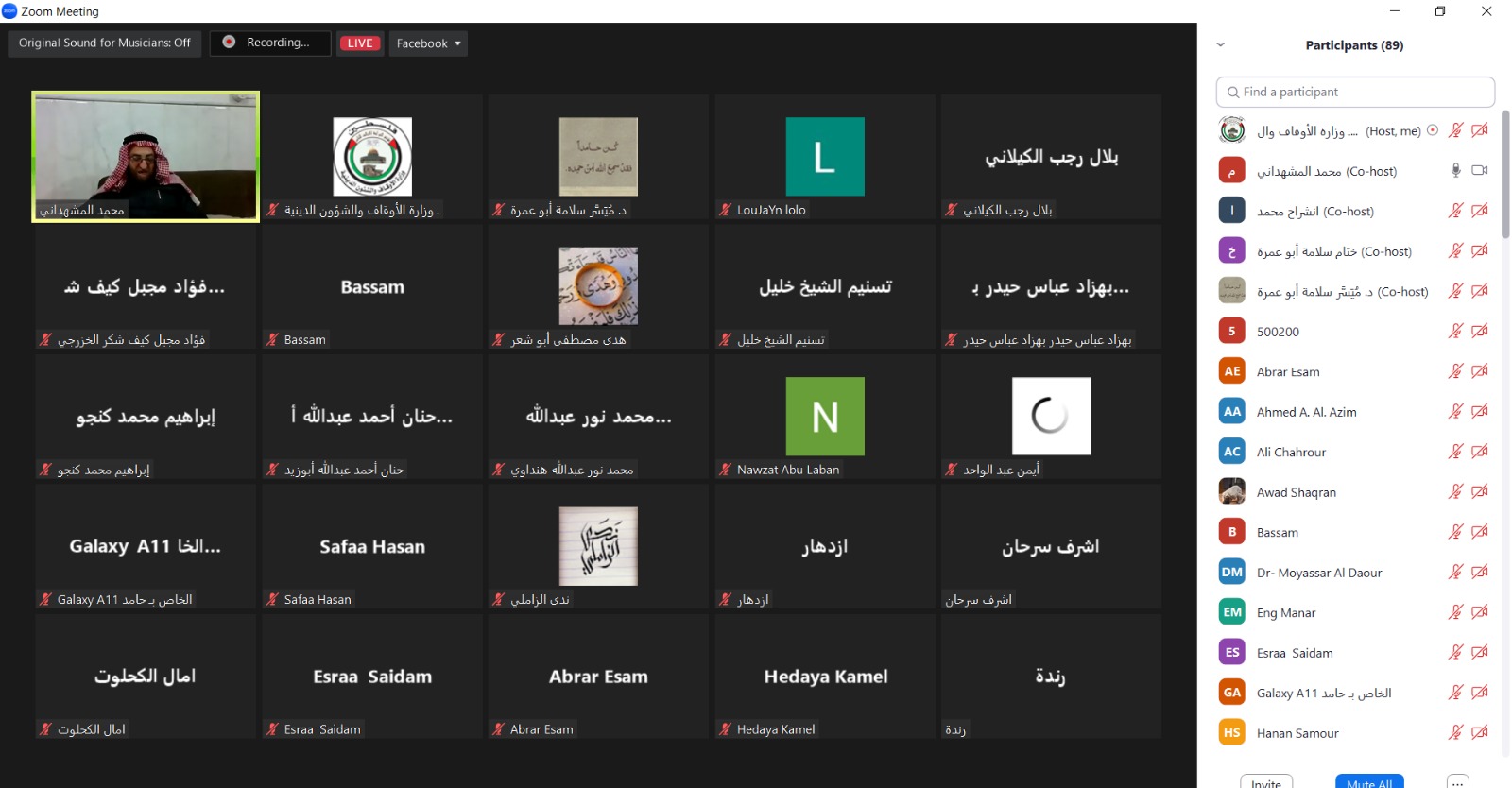Open the more options ellipsis button

pyautogui.click(x=1458, y=781)
